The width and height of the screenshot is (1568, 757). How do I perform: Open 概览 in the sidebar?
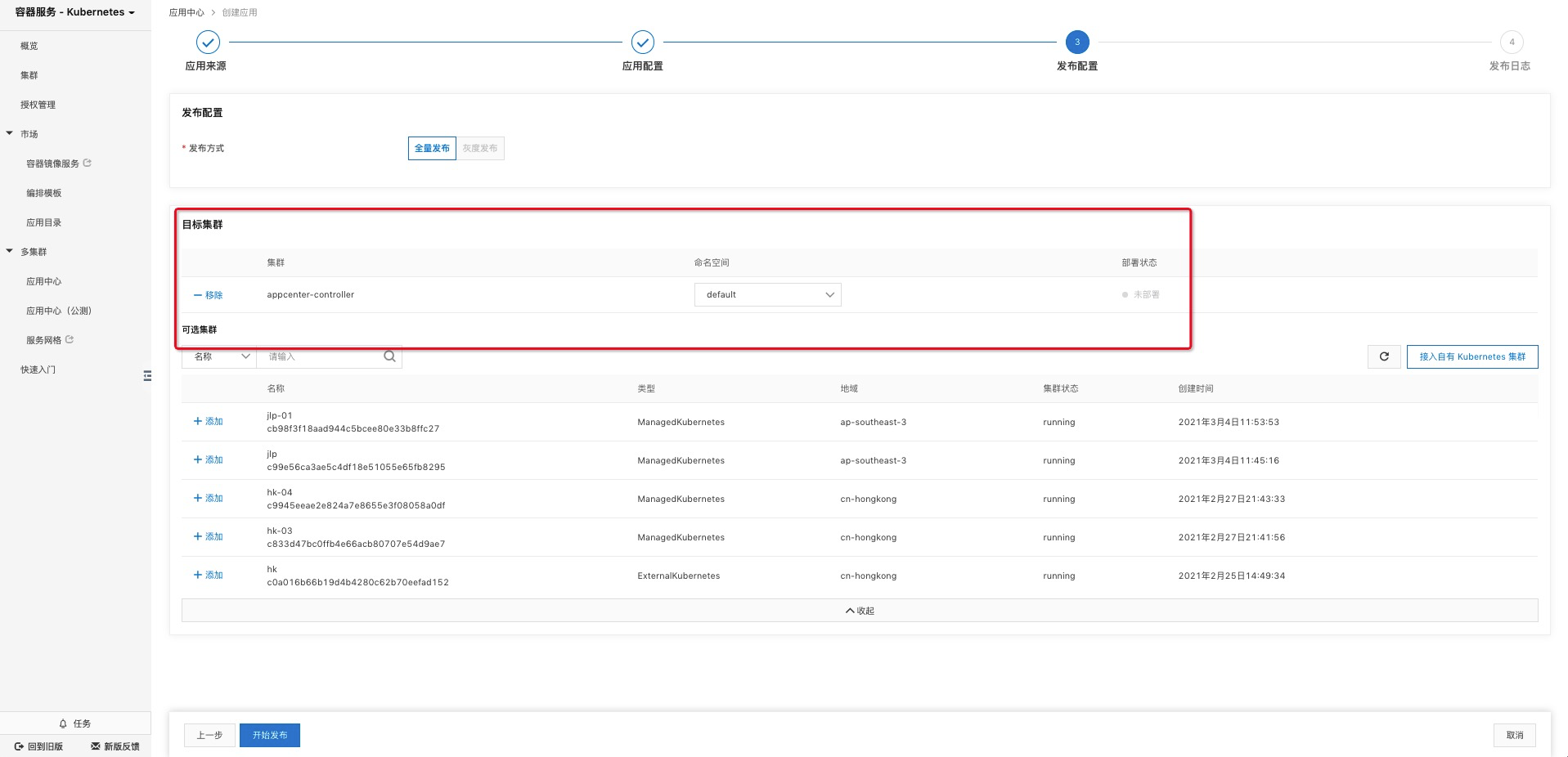[x=29, y=46]
